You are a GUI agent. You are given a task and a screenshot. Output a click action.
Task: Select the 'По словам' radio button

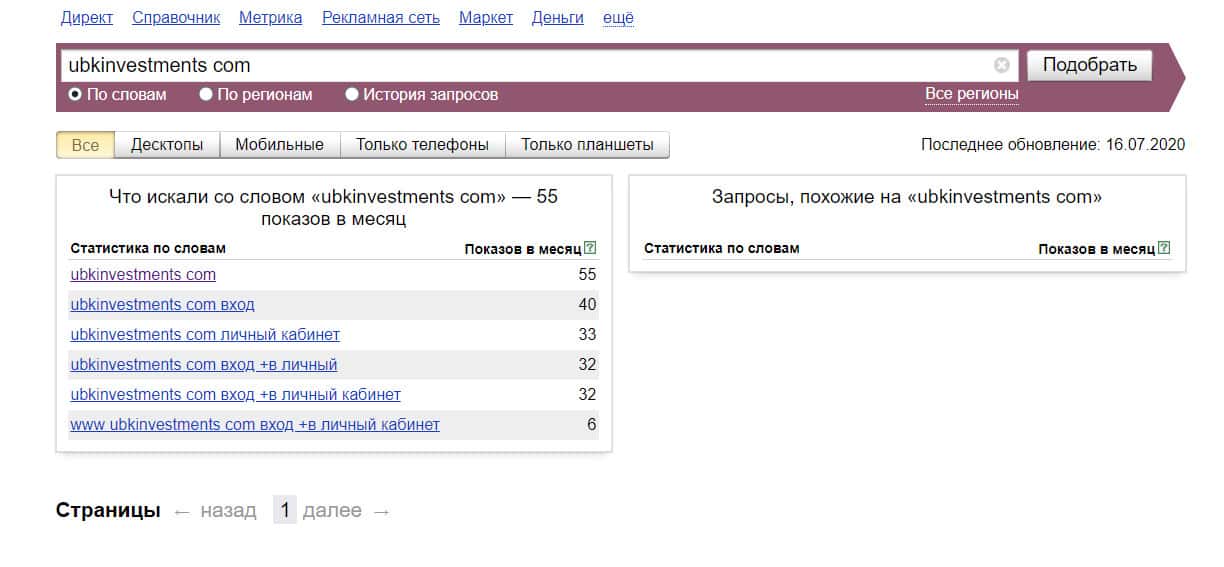pyautogui.click(x=75, y=95)
